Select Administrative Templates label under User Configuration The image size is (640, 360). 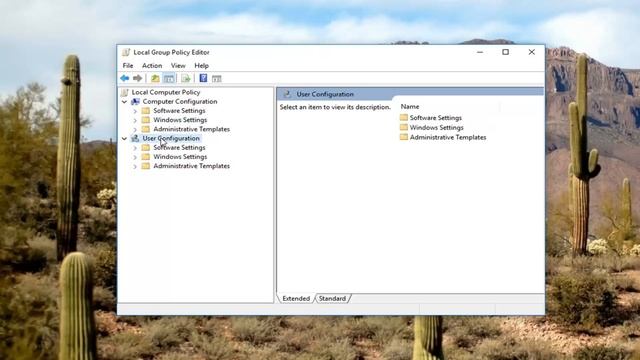click(191, 166)
